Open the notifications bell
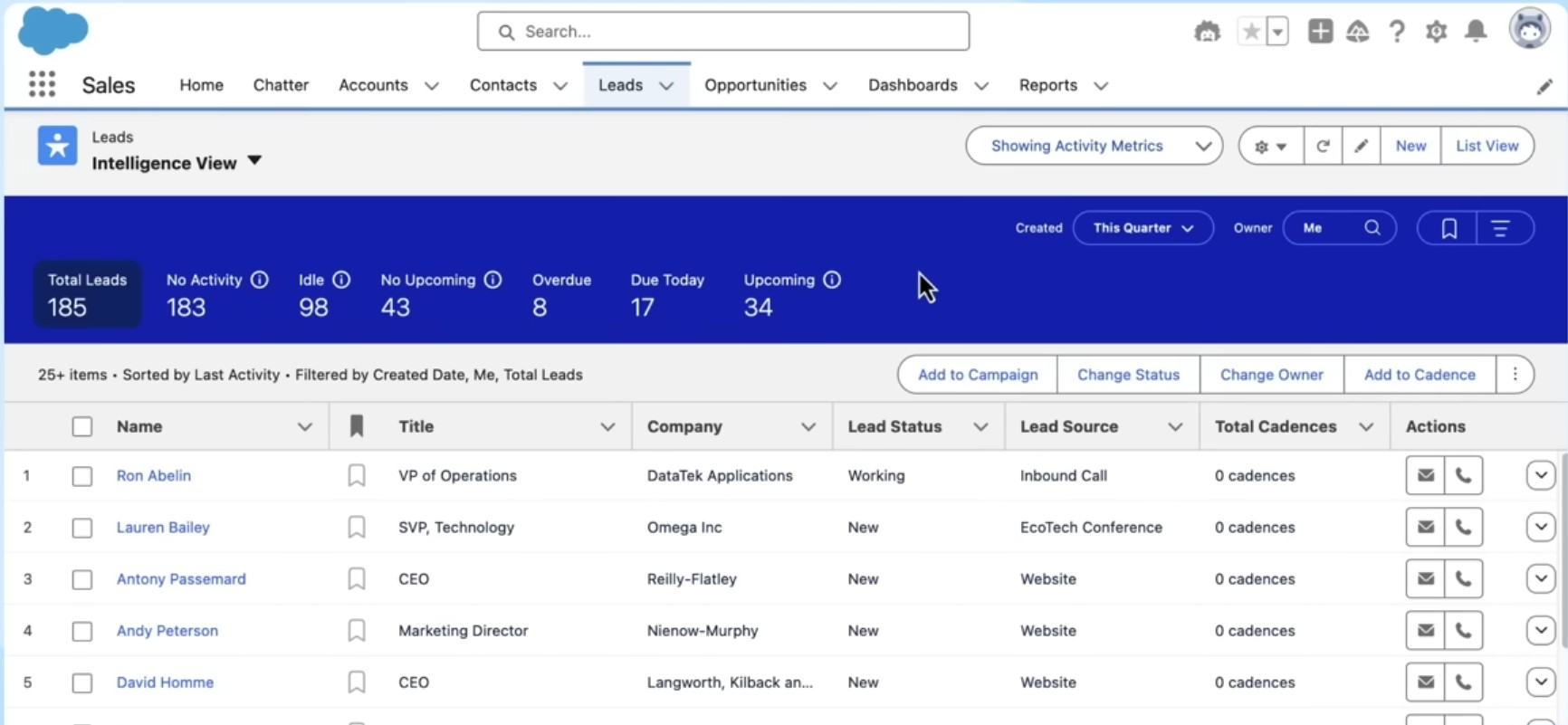This screenshot has height=725, width=1568. (1476, 32)
